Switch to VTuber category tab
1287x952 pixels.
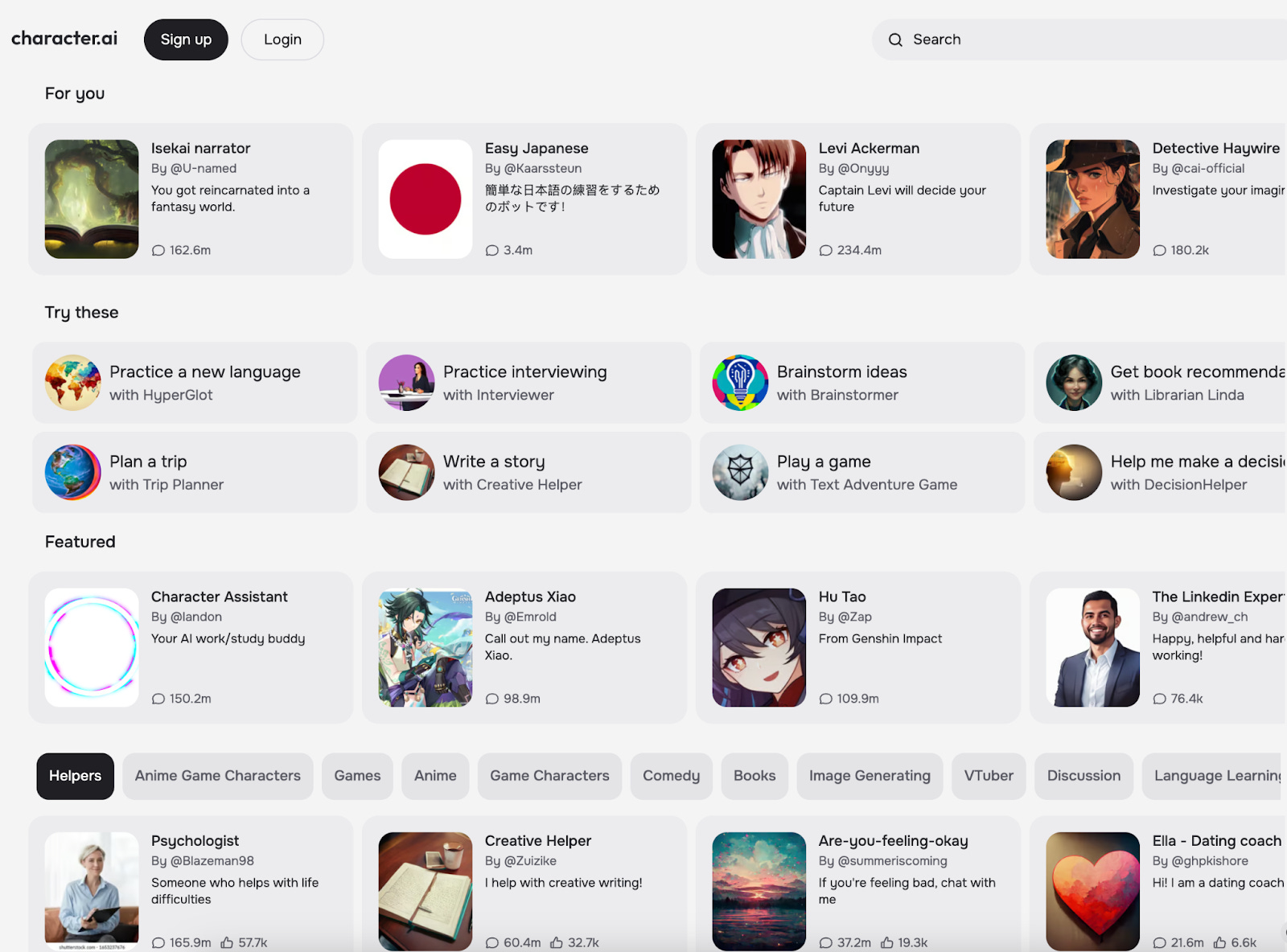click(989, 776)
